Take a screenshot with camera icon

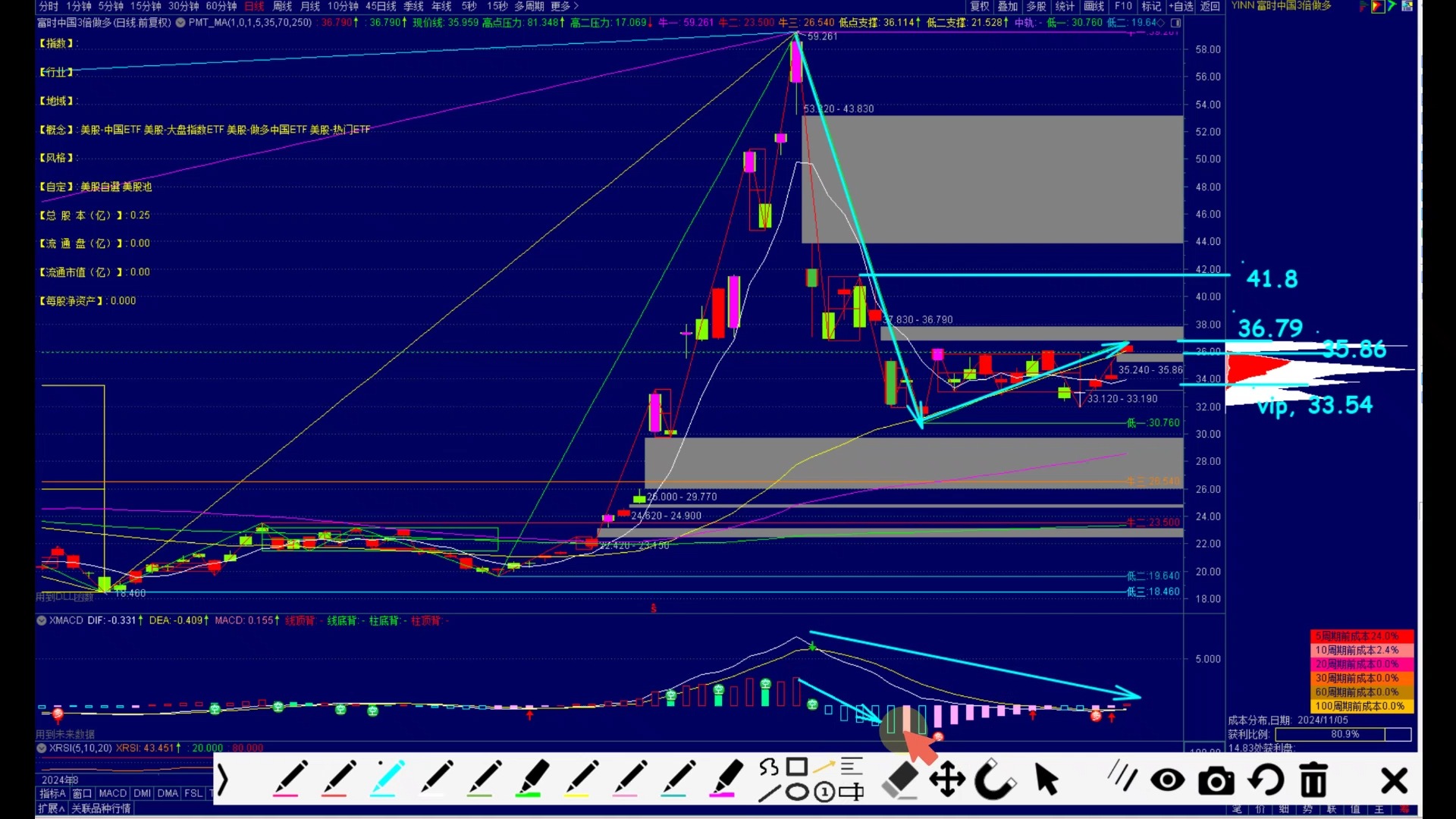(1216, 780)
